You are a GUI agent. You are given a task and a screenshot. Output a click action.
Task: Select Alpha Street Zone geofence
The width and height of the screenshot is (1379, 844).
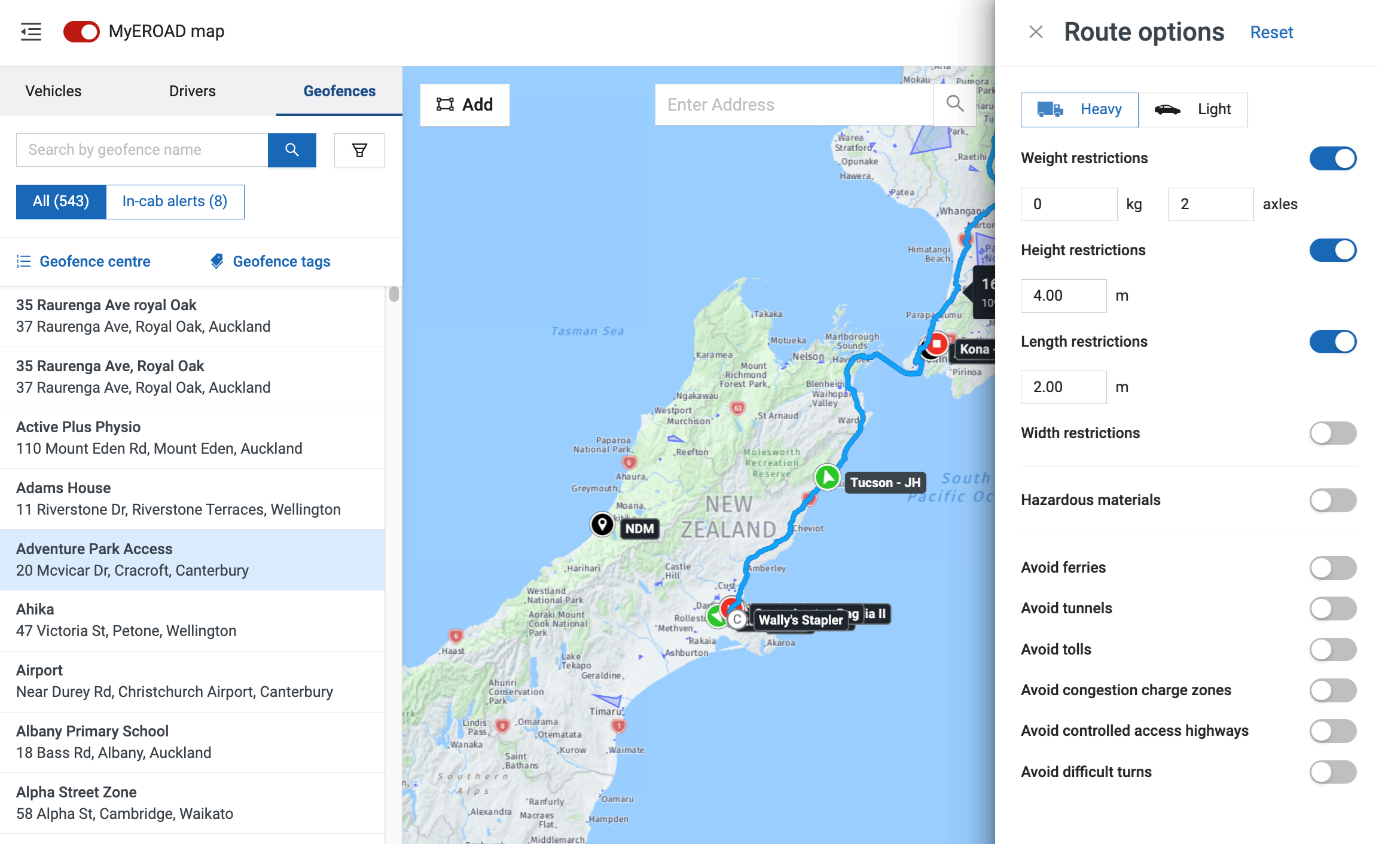coord(192,803)
